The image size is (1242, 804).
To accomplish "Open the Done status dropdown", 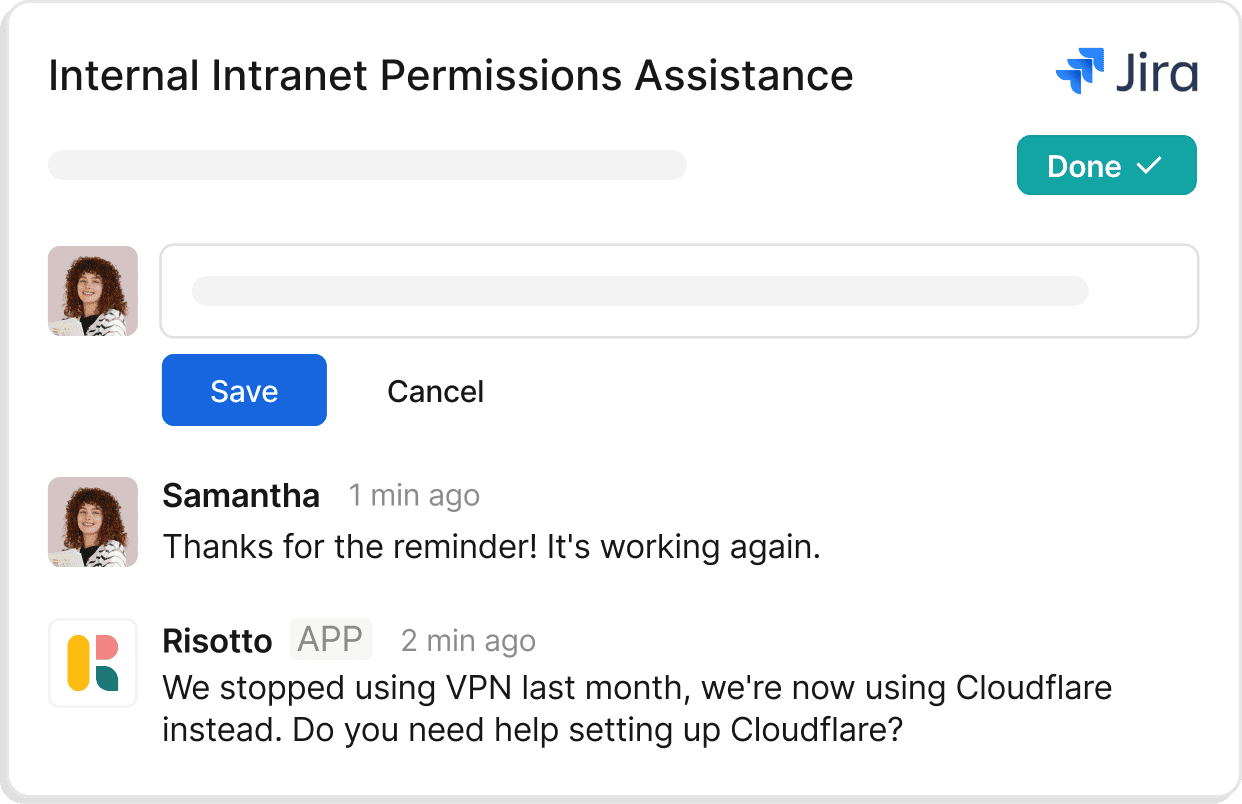I will [1106, 165].
